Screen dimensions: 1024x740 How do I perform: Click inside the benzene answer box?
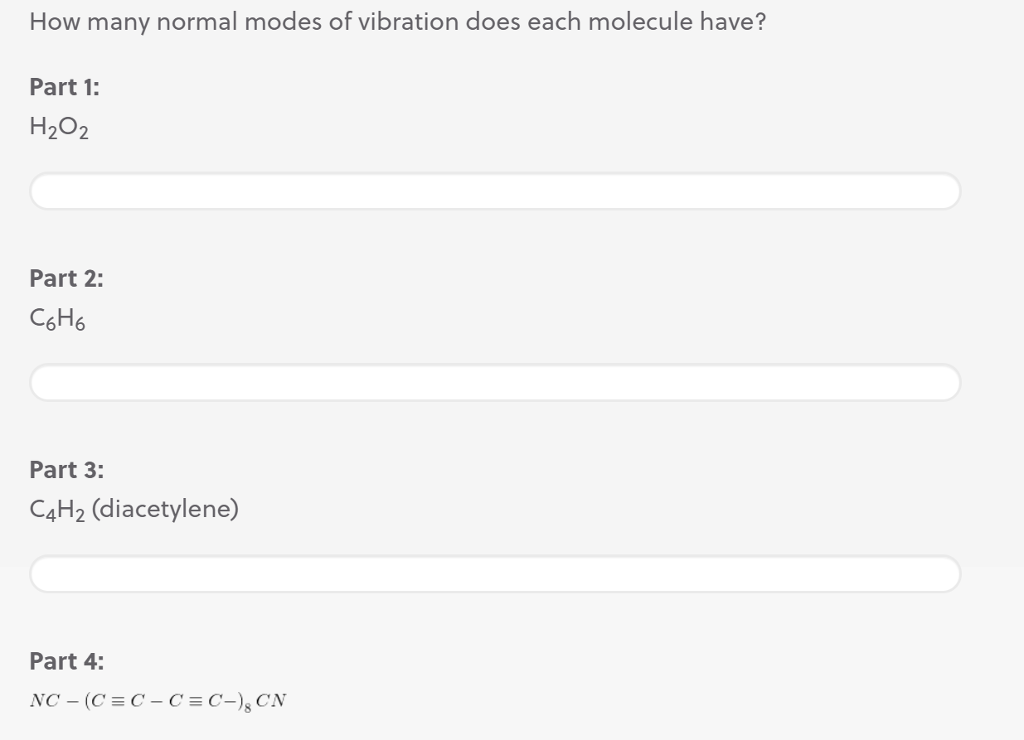pyautogui.click(x=495, y=382)
